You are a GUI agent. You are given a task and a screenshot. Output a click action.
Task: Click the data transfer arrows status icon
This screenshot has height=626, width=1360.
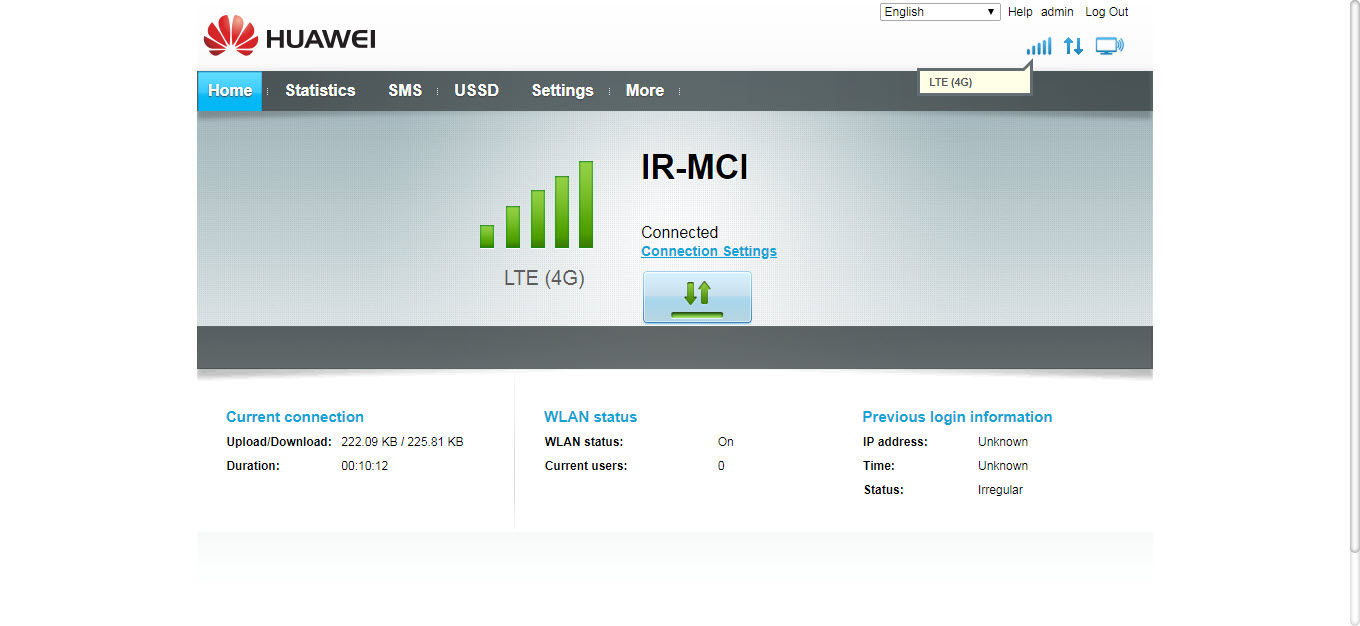[1073, 46]
